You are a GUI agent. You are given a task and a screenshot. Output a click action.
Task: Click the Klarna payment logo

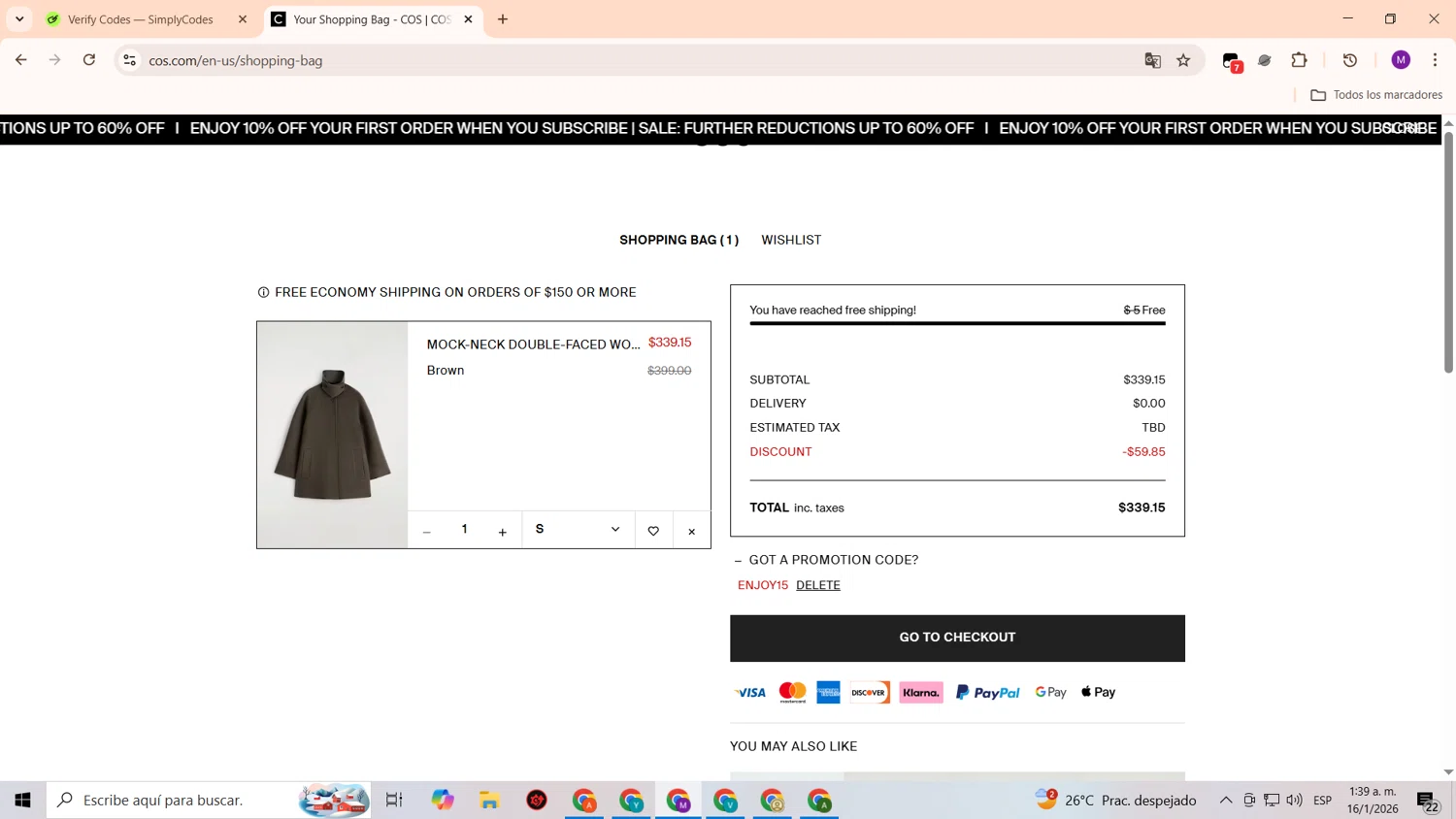click(x=921, y=692)
